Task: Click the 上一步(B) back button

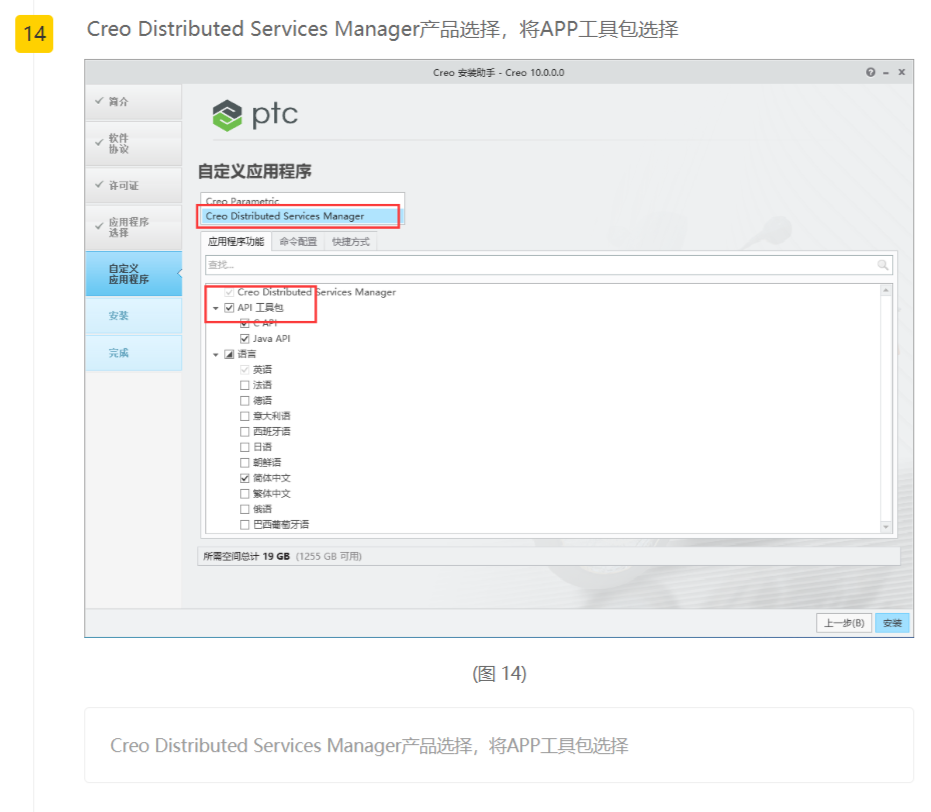Action: pos(844,623)
